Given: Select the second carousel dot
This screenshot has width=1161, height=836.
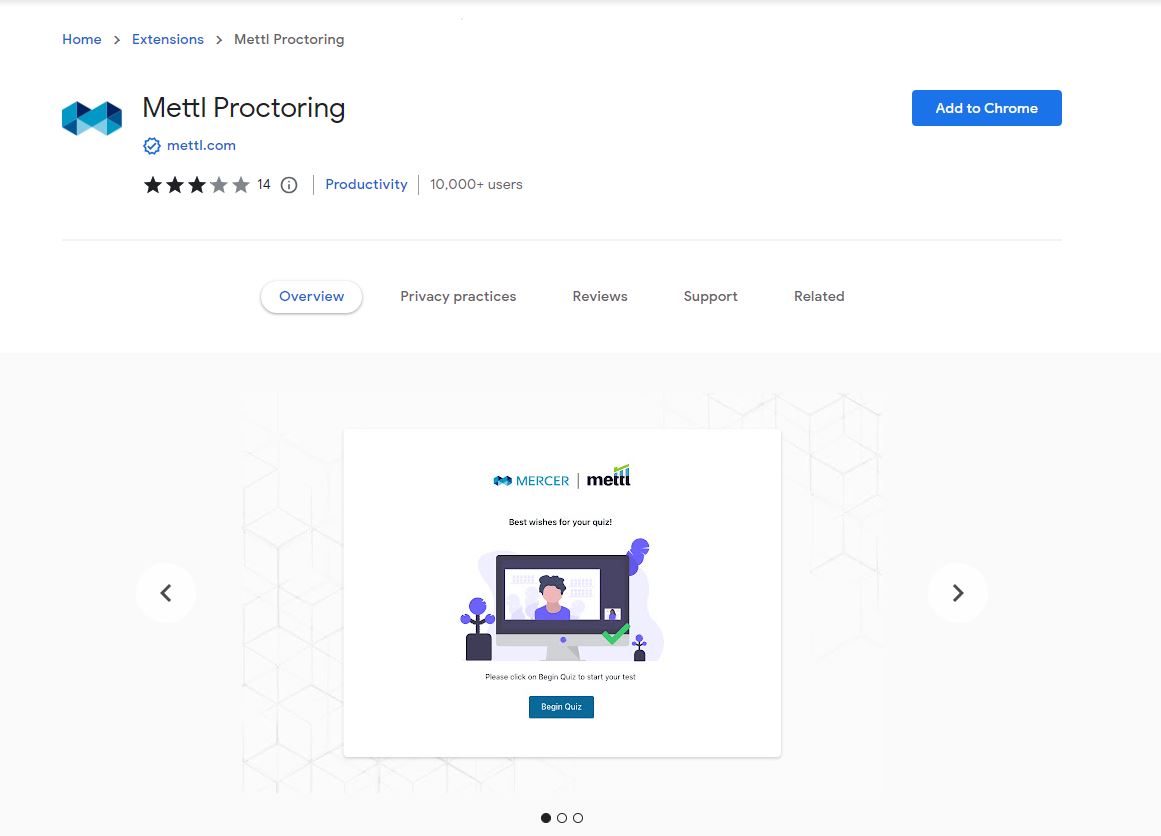Looking at the screenshot, I should (562, 818).
